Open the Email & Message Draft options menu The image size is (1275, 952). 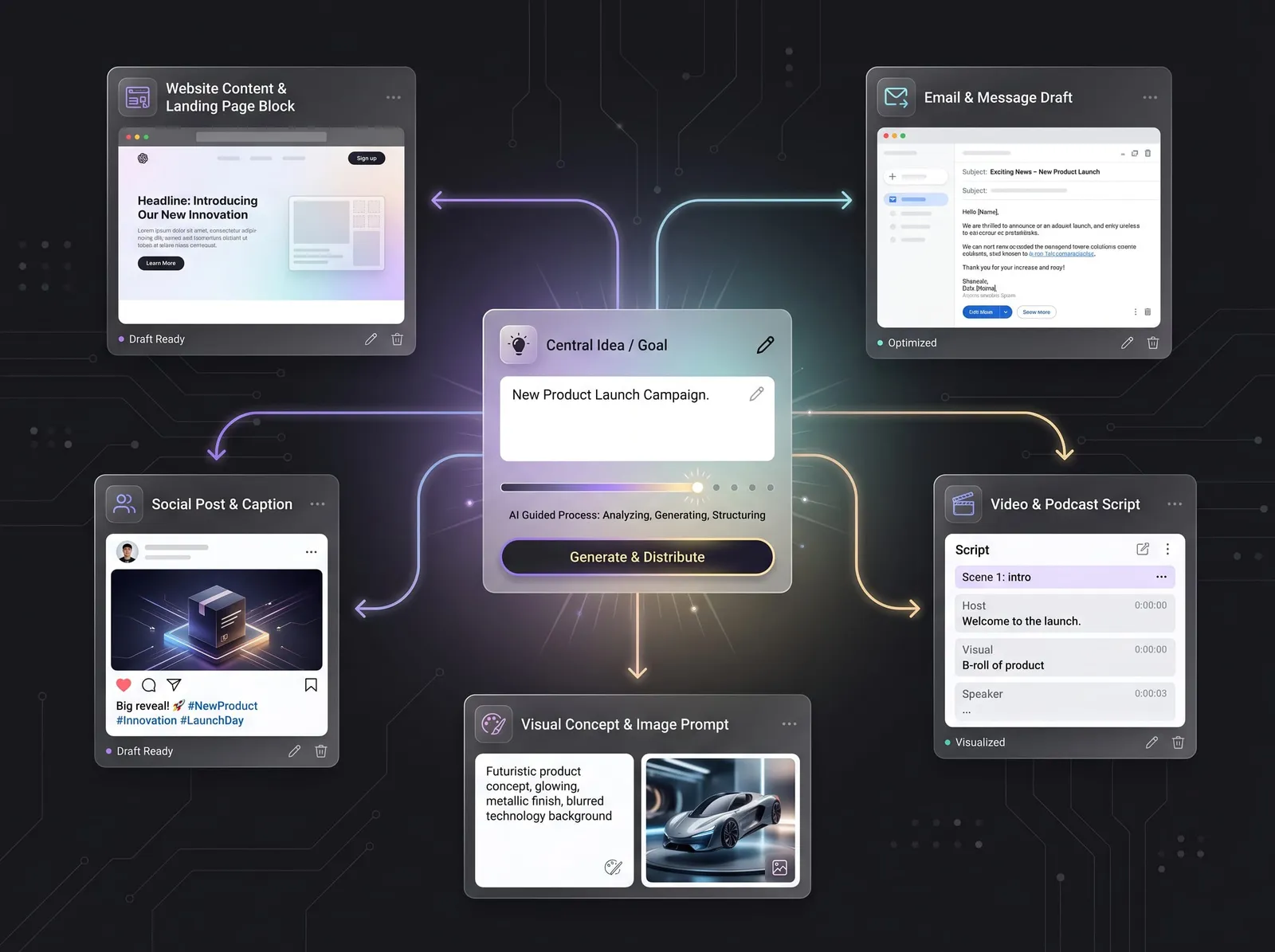coord(1150,97)
